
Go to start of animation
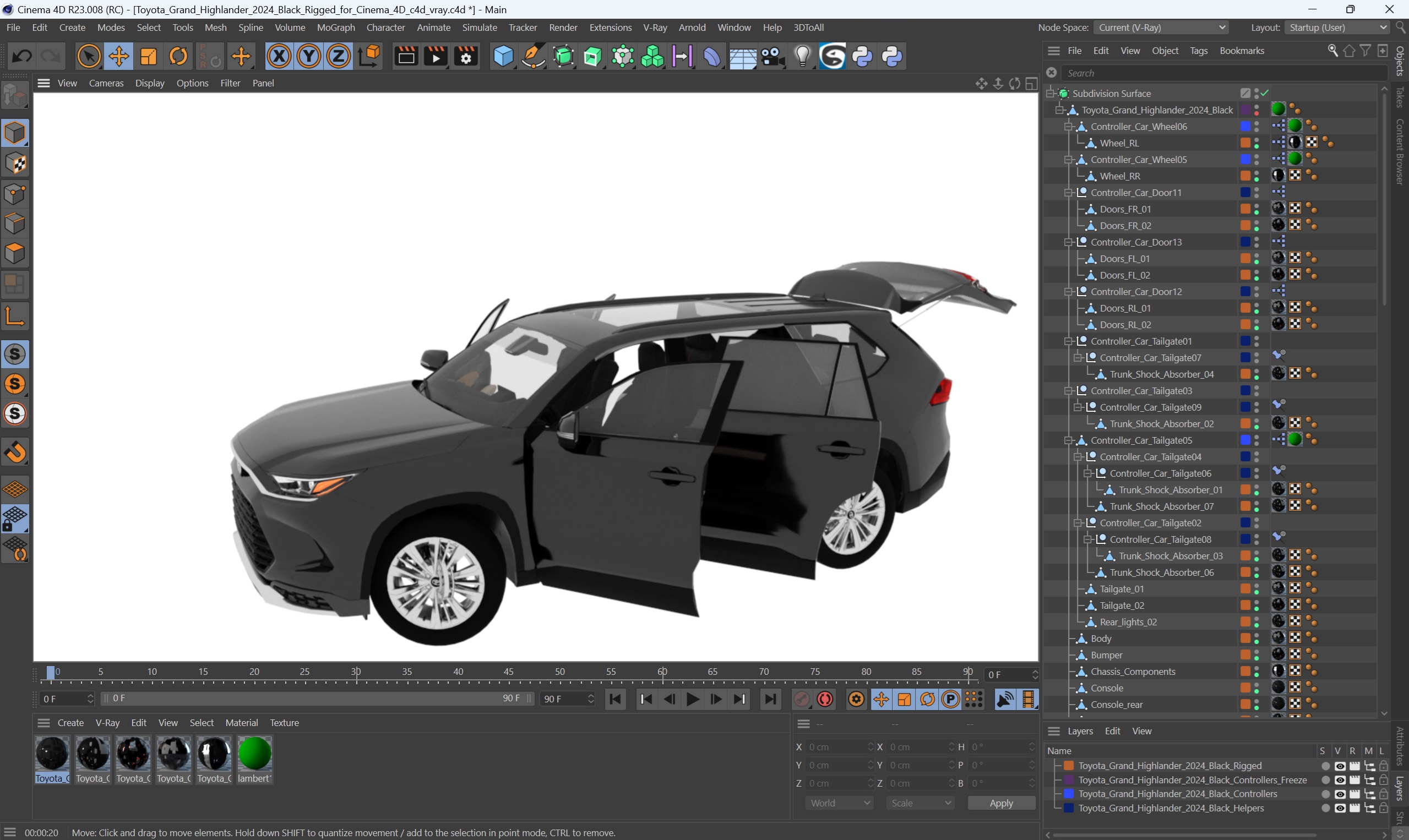(616, 700)
